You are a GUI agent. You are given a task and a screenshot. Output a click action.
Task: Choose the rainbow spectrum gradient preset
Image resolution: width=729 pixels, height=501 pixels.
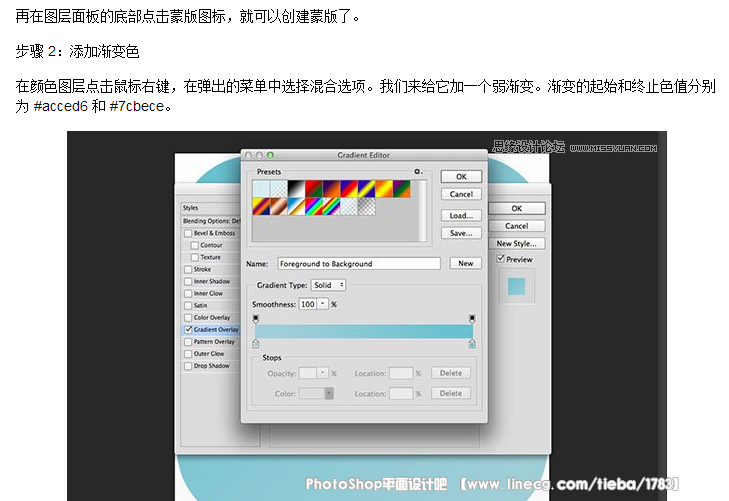(315, 206)
